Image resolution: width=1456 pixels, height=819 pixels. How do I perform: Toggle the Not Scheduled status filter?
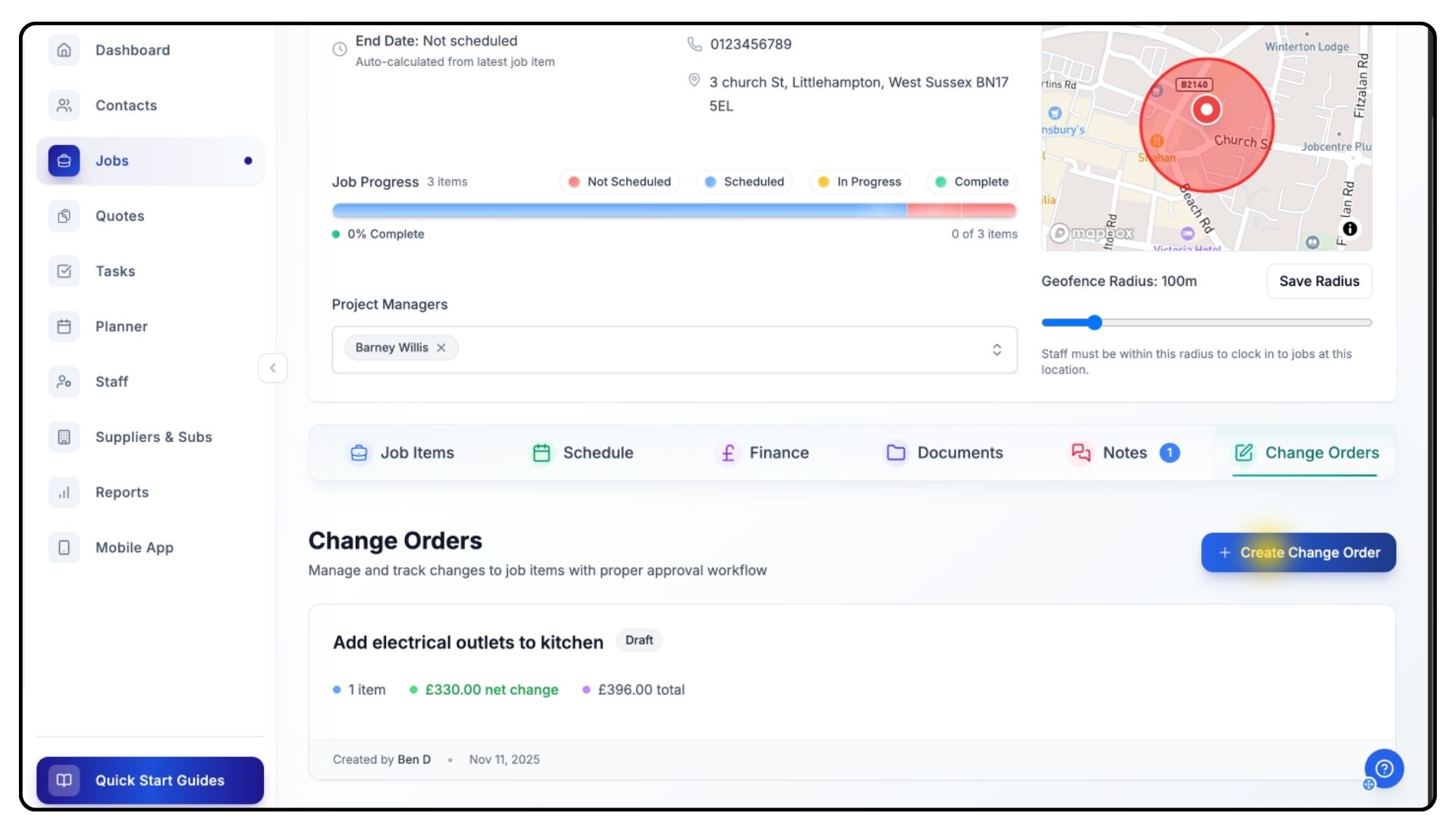click(x=620, y=182)
